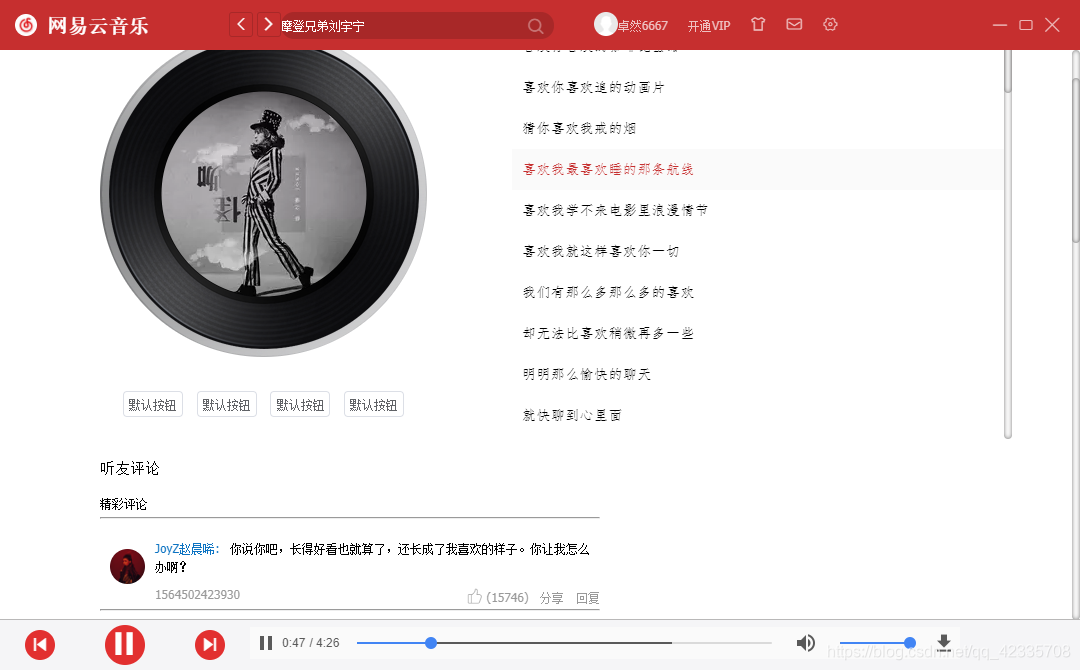Select lyric 喜欢我学不来电影里浪漫情节
Image resolution: width=1080 pixels, height=670 pixels.
615,210
